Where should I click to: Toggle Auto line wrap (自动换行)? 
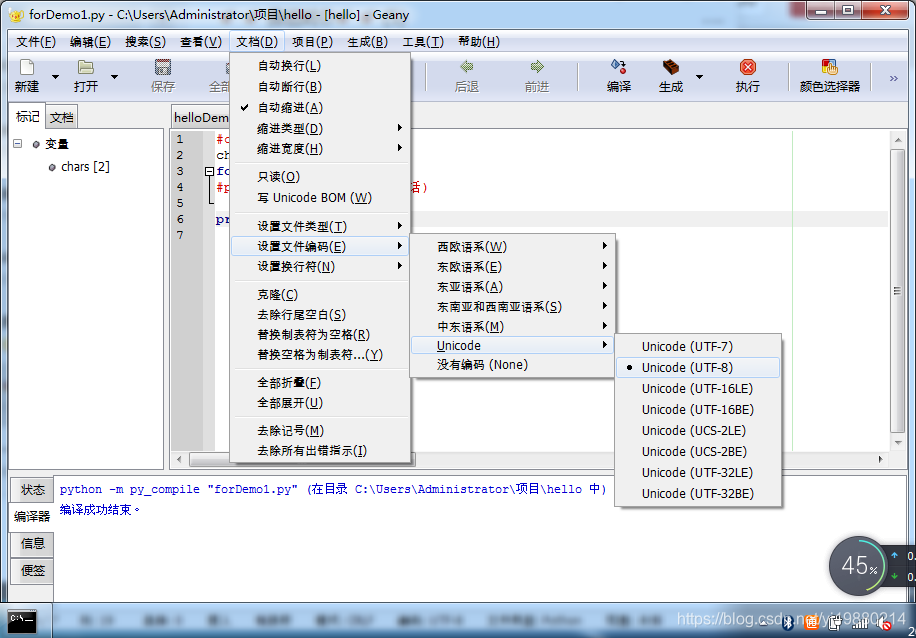pos(320,66)
